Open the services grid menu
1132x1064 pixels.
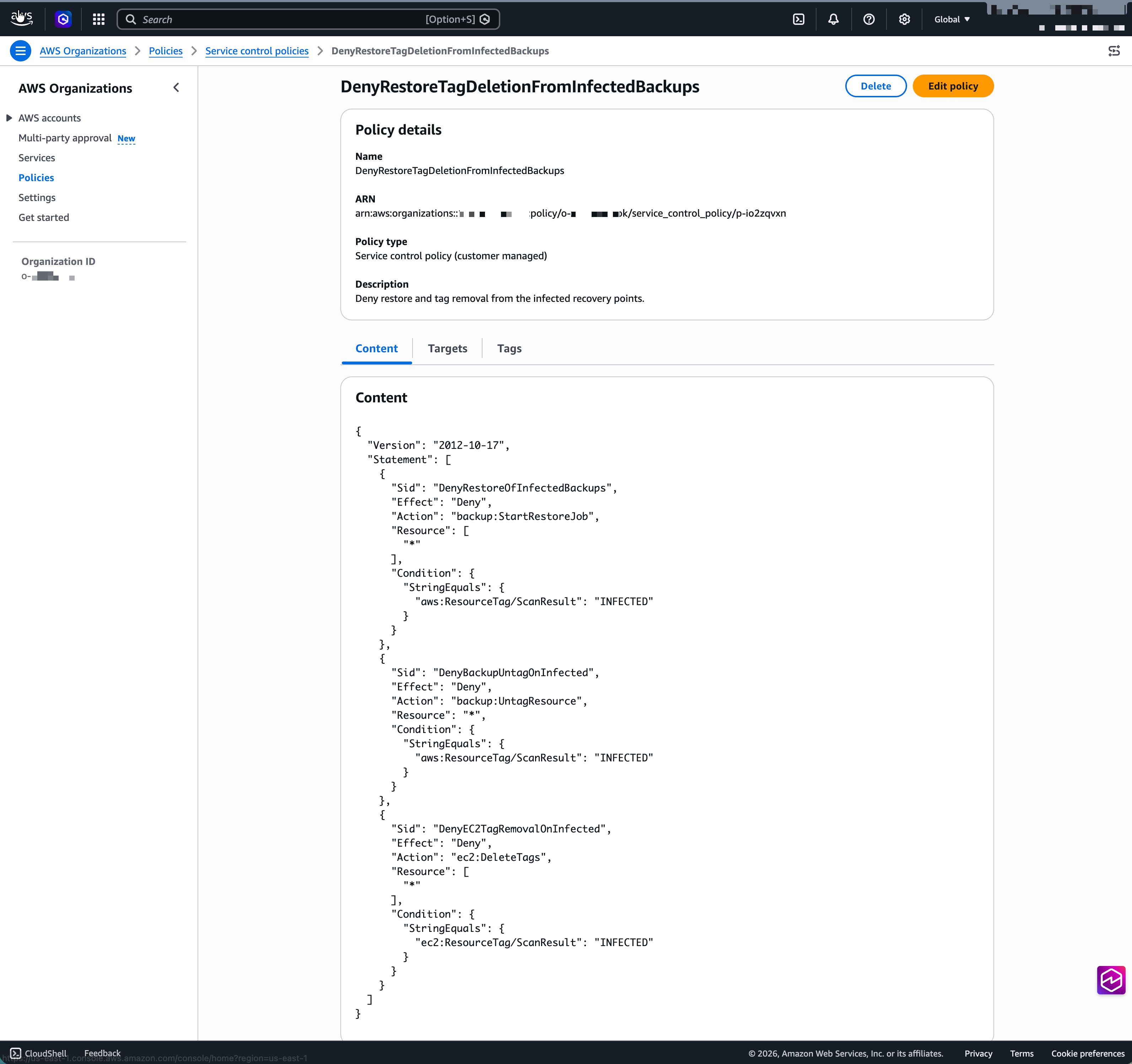(x=98, y=20)
